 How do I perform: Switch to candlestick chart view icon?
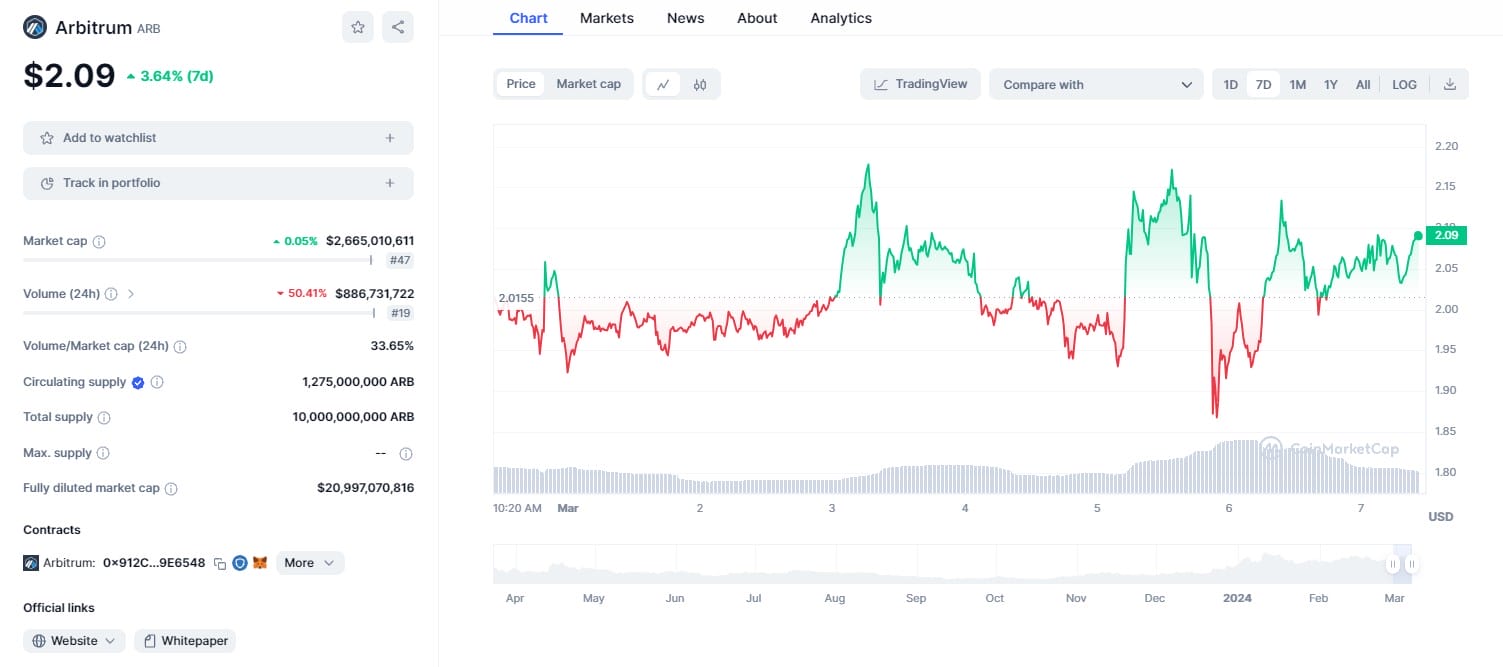click(700, 85)
